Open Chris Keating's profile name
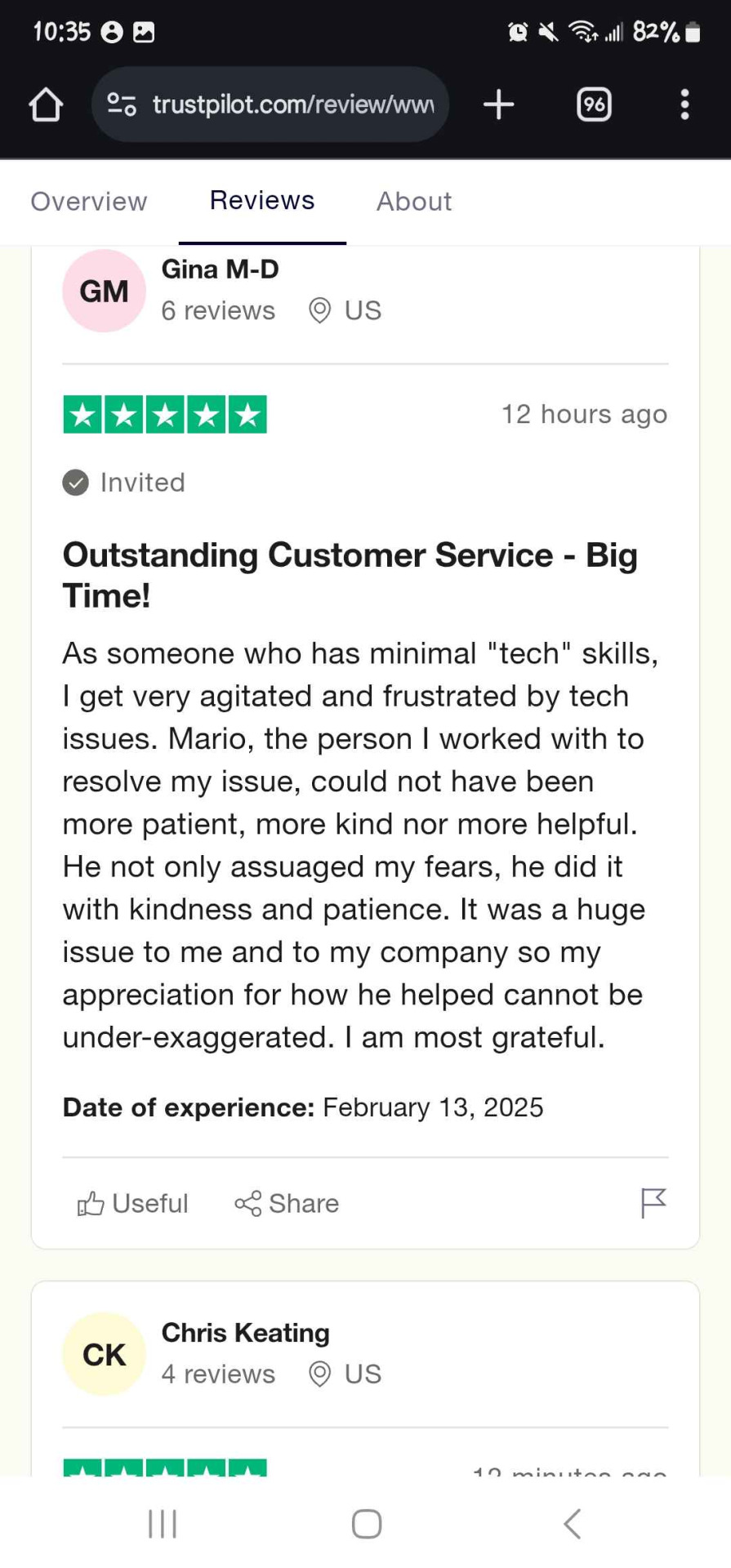731x1568 pixels. pyautogui.click(x=246, y=1332)
